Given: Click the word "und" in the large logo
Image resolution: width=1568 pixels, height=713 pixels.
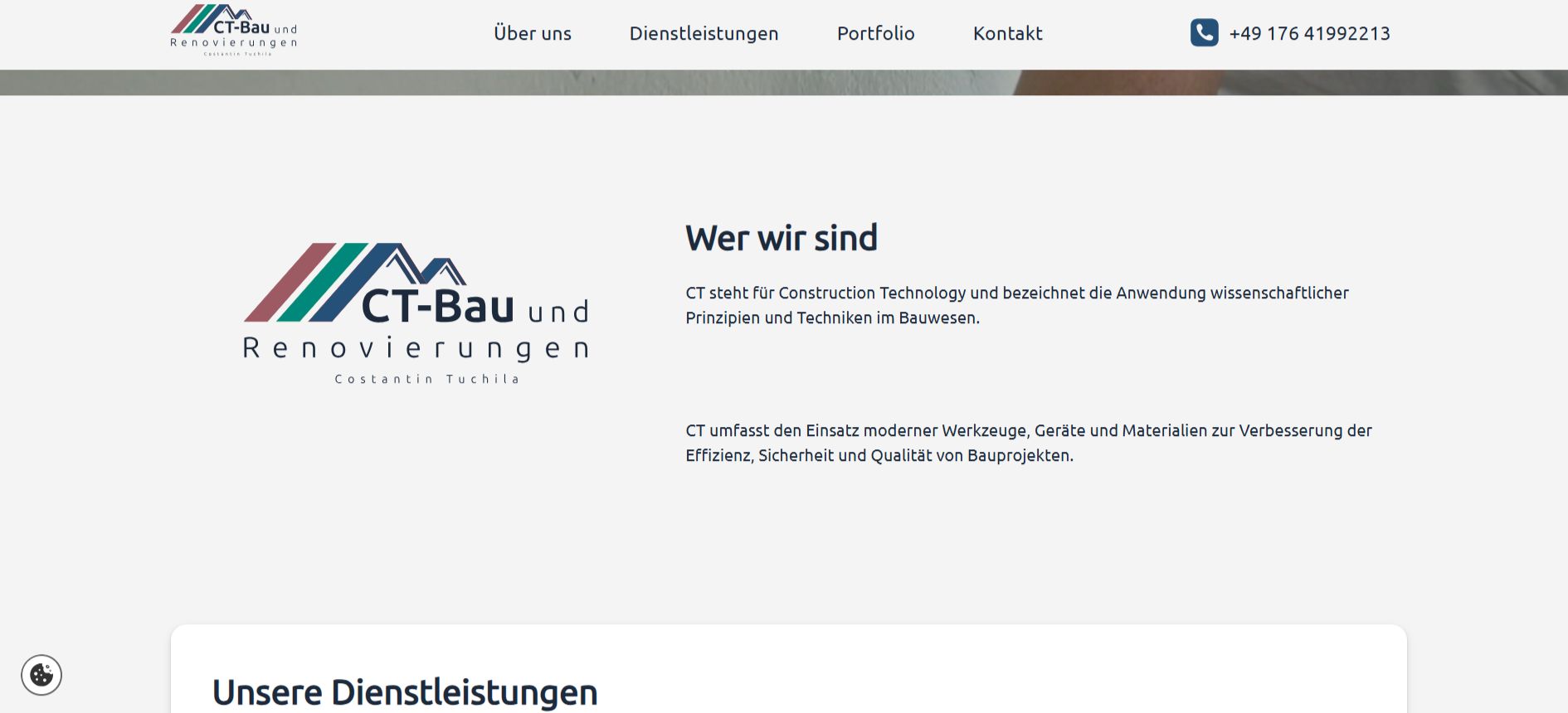Looking at the screenshot, I should click(x=558, y=313).
